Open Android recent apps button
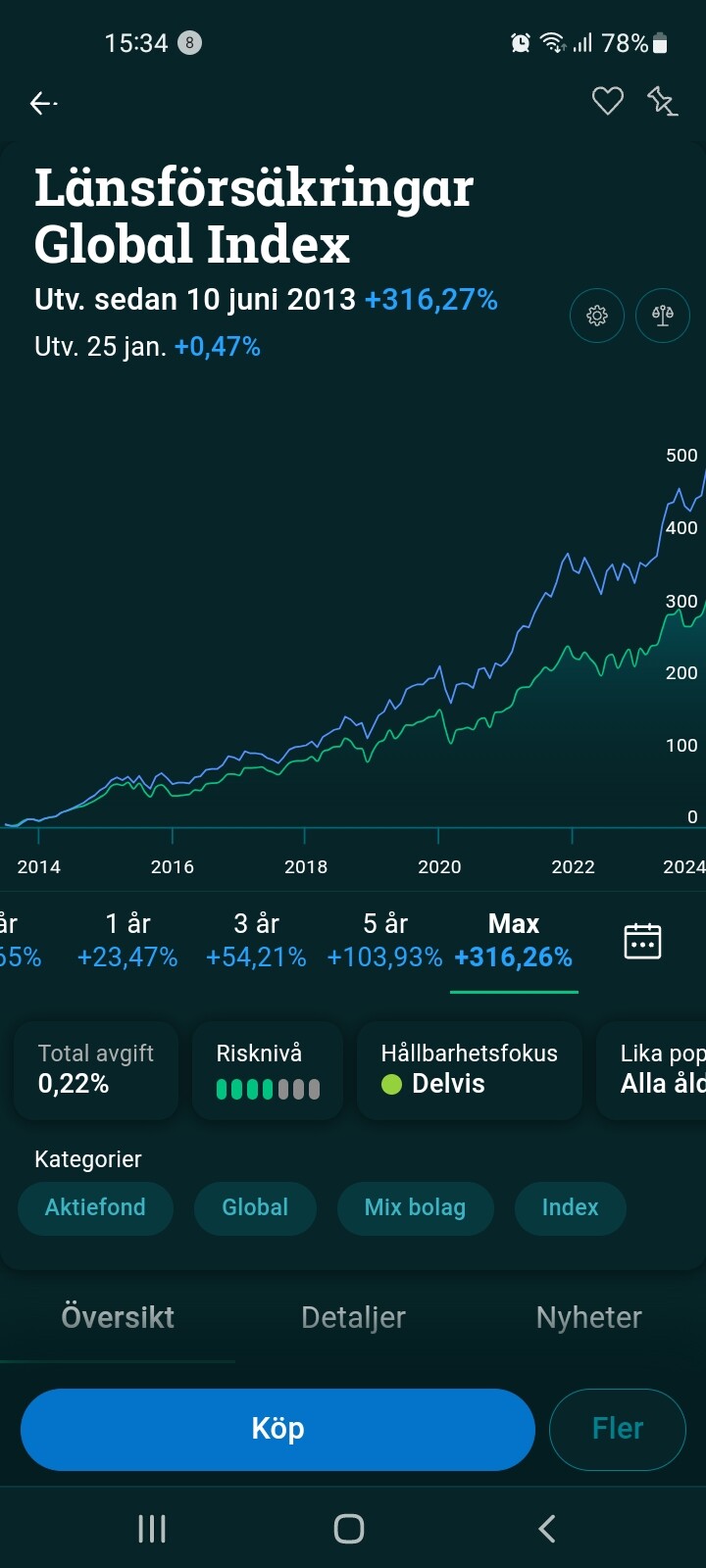 [152, 1528]
